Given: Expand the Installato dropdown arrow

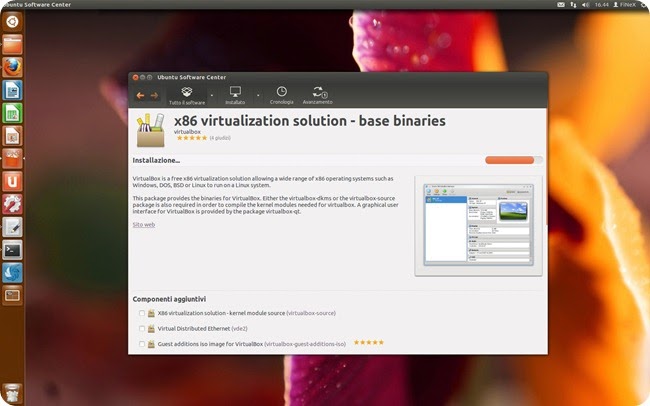Looking at the screenshot, I should pyautogui.click(x=258, y=95).
